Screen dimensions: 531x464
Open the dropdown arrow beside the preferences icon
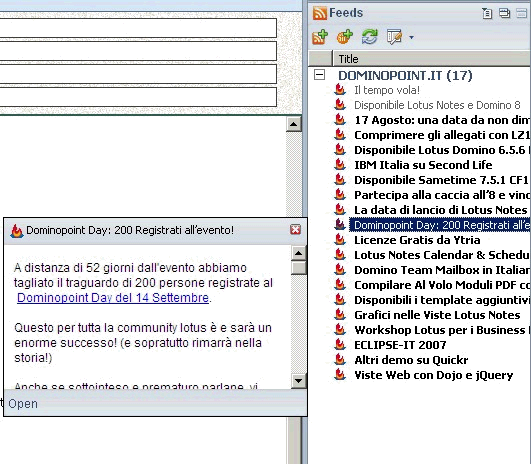(x=411, y=37)
